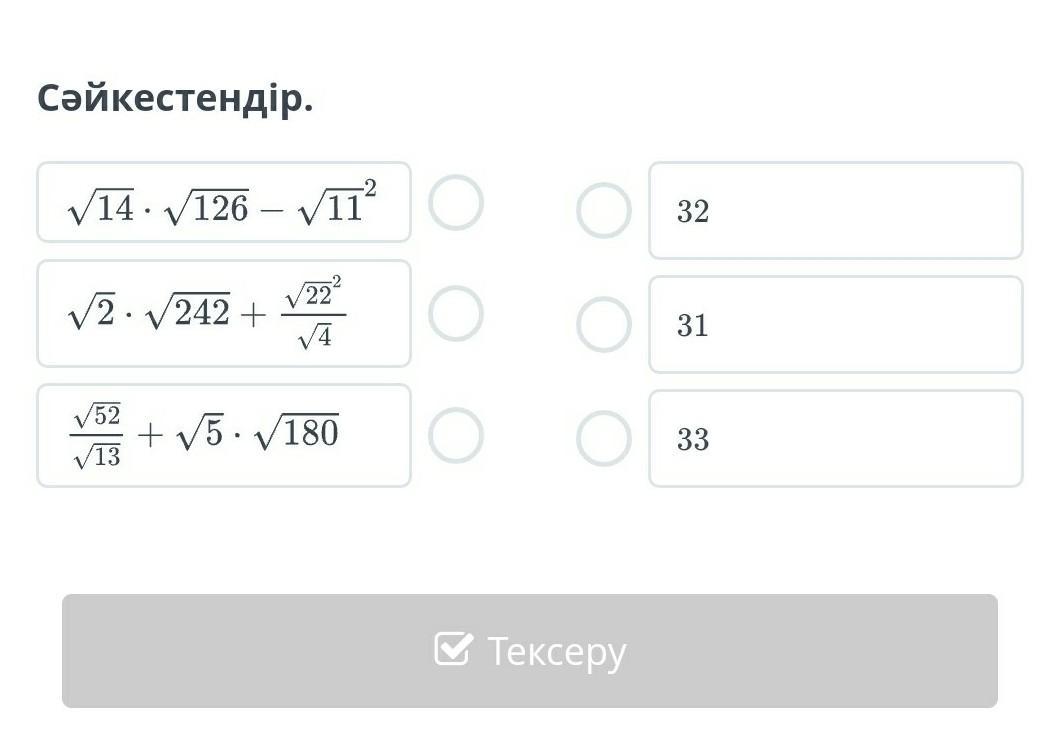
Task: Click the √52 over √13 fraction
Action: [x=97, y=435]
